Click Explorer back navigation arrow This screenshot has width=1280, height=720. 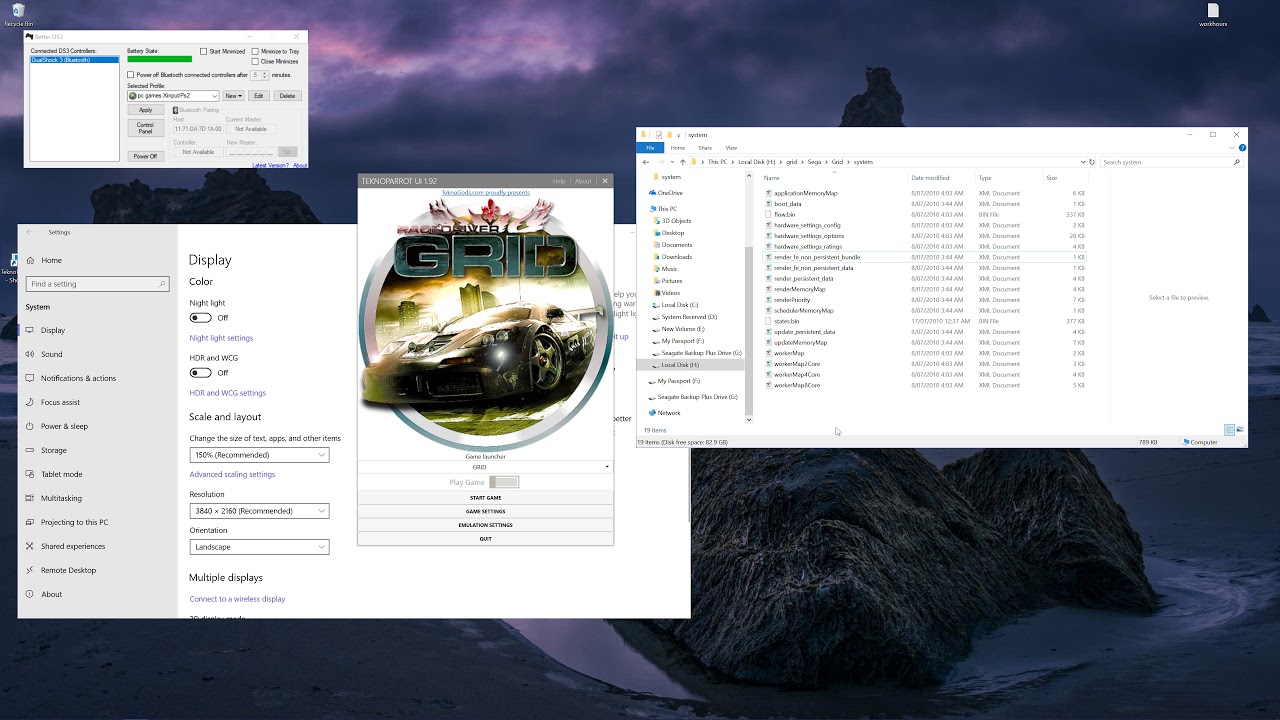(x=646, y=162)
